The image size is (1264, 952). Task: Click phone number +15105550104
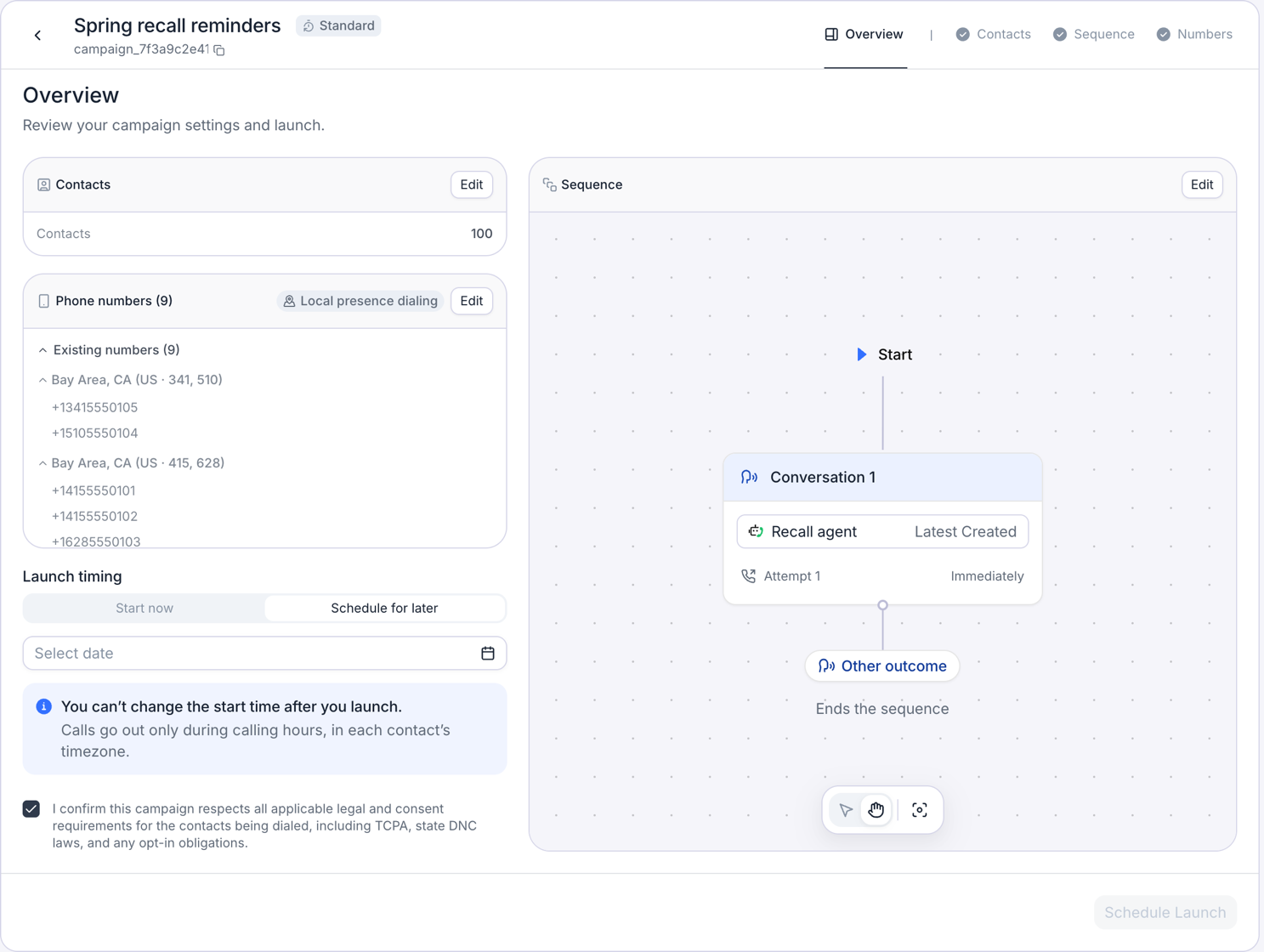[x=94, y=433]
